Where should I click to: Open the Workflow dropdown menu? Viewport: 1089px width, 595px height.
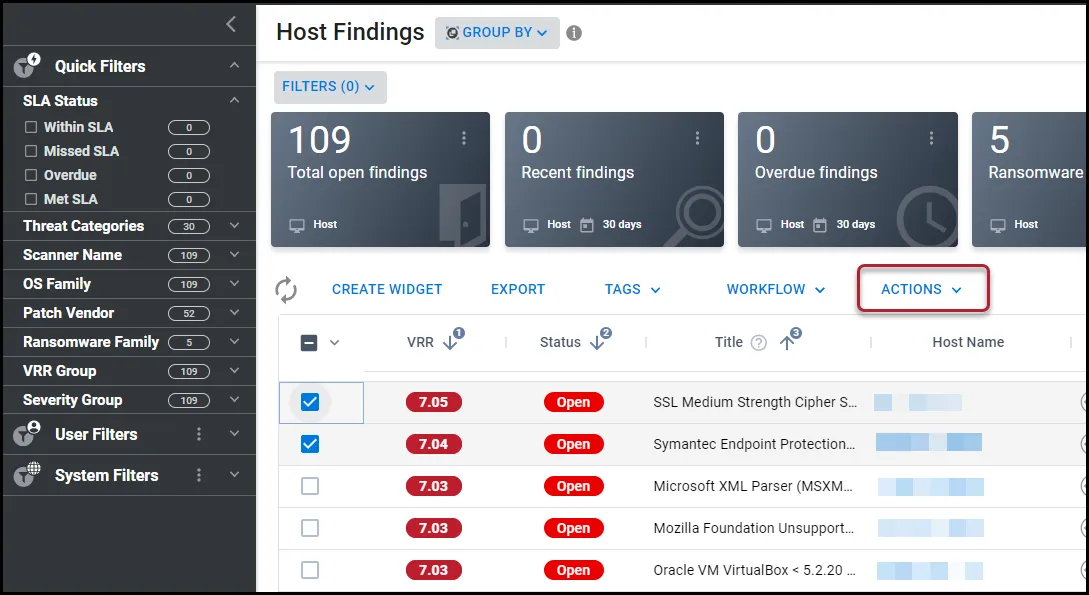tap(776, 290)
